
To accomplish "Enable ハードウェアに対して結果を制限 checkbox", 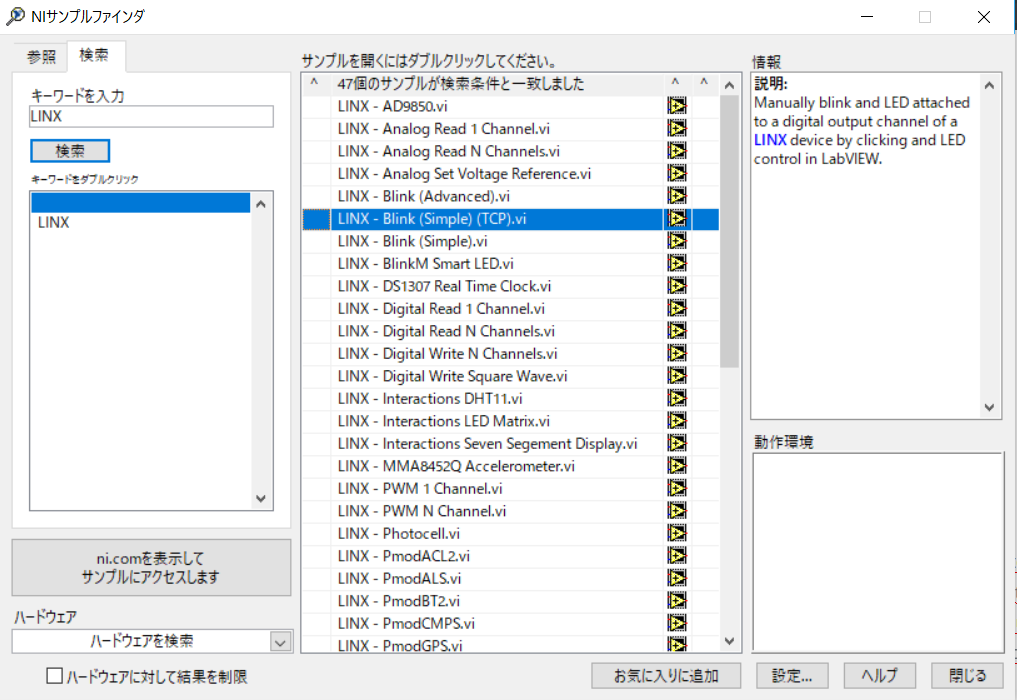I will [x=54, y=676].
